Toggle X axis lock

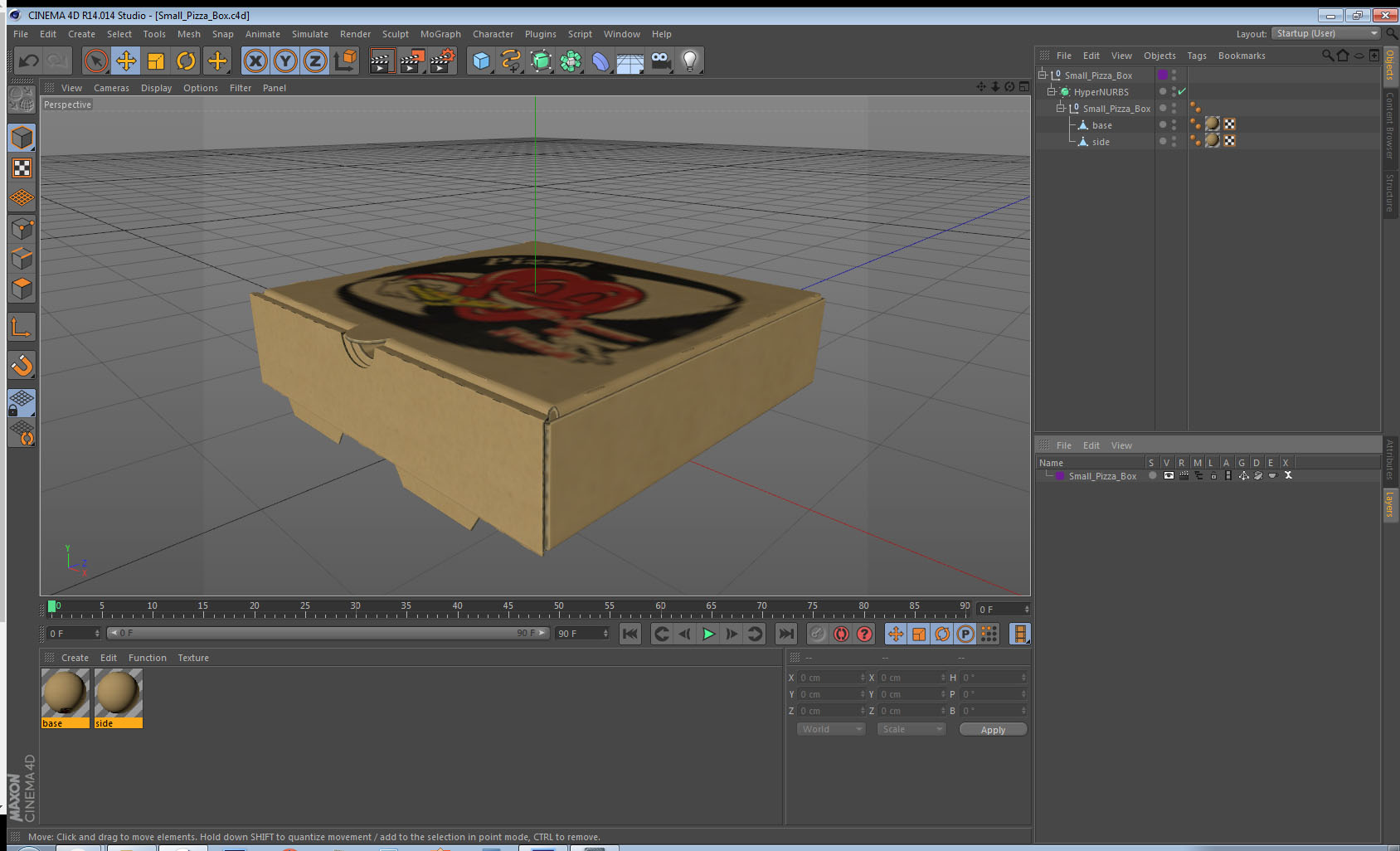click(255, 61)
